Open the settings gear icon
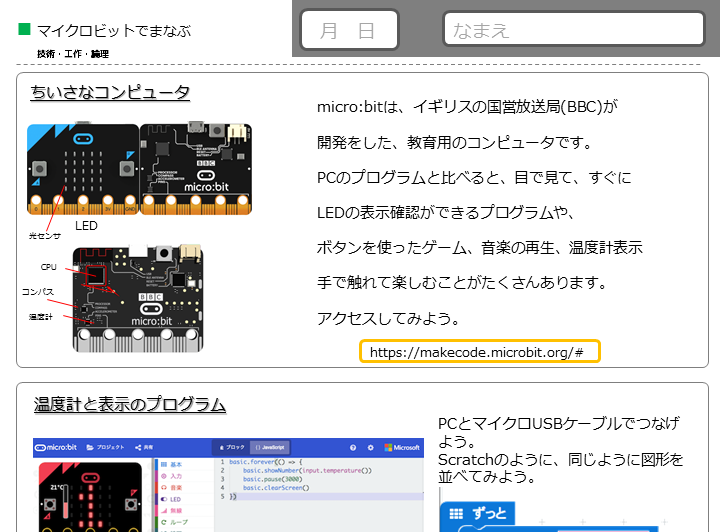720x532 pixels. point(371,448)
